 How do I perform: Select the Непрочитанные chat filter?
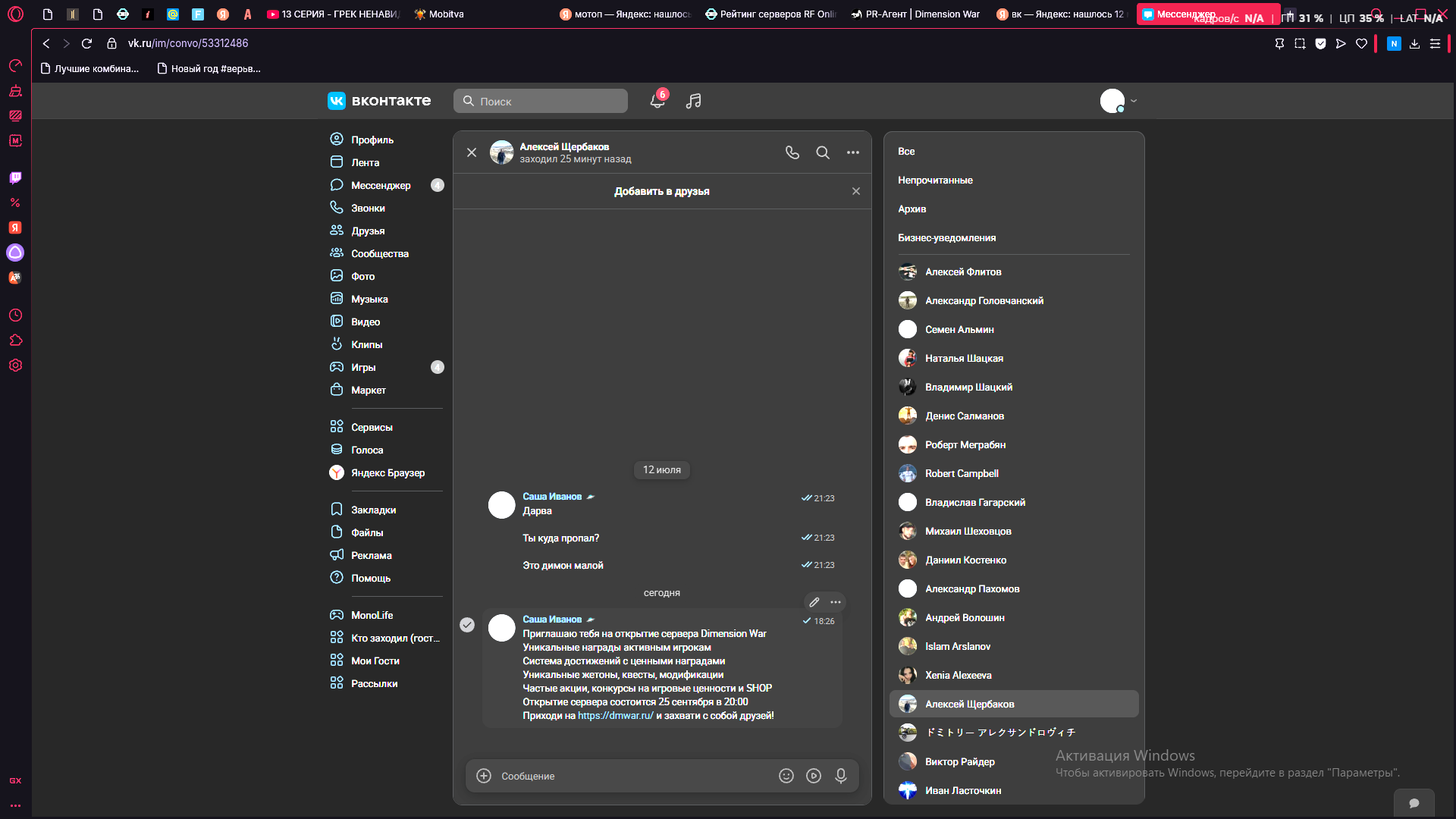coord(935,180)
